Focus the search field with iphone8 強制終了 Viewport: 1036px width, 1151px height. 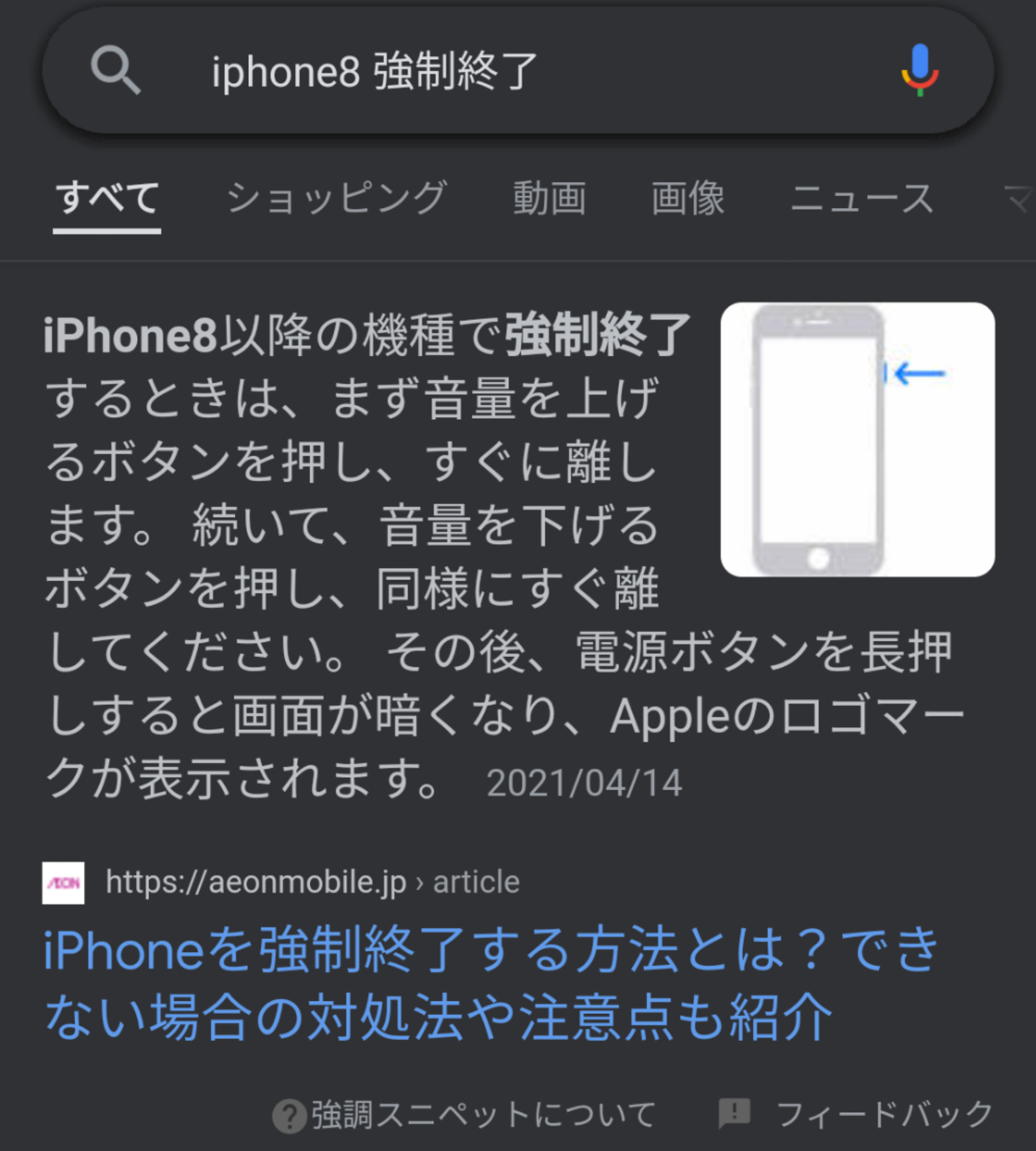(518, 71)
